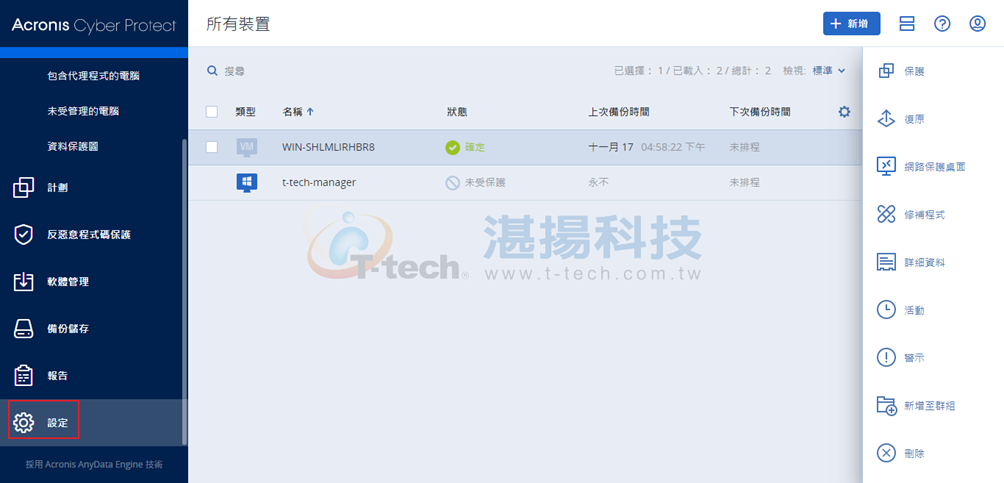1004x483 pixels.
Task: Open the user account profile icon
Action: (977, 24)
